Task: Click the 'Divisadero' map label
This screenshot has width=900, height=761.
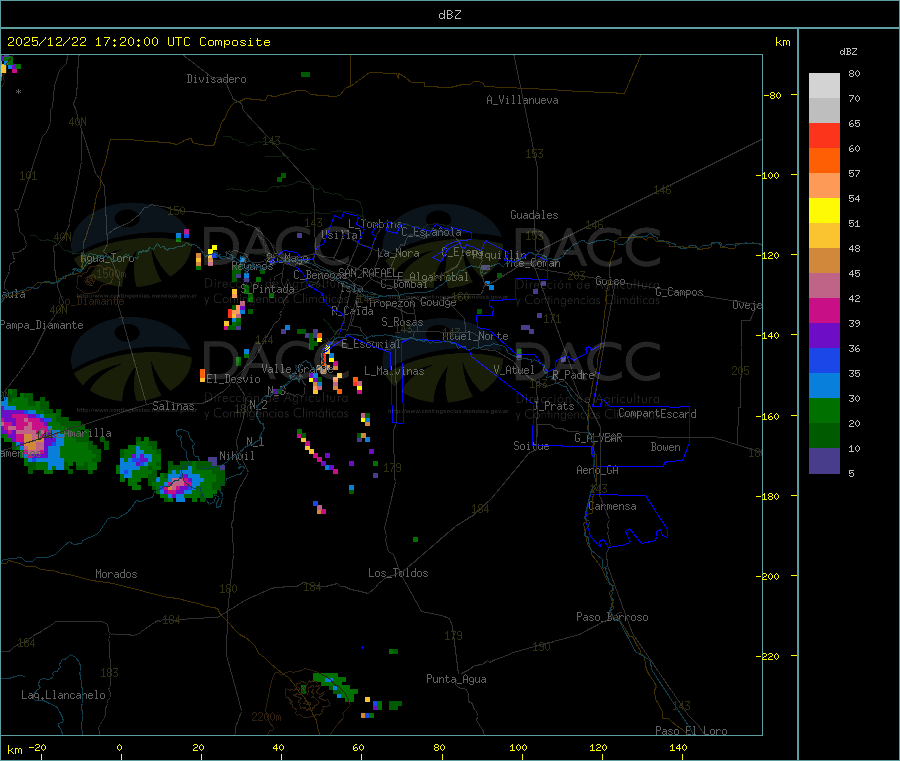Action: pyautogui.click(x=216, y=79)
